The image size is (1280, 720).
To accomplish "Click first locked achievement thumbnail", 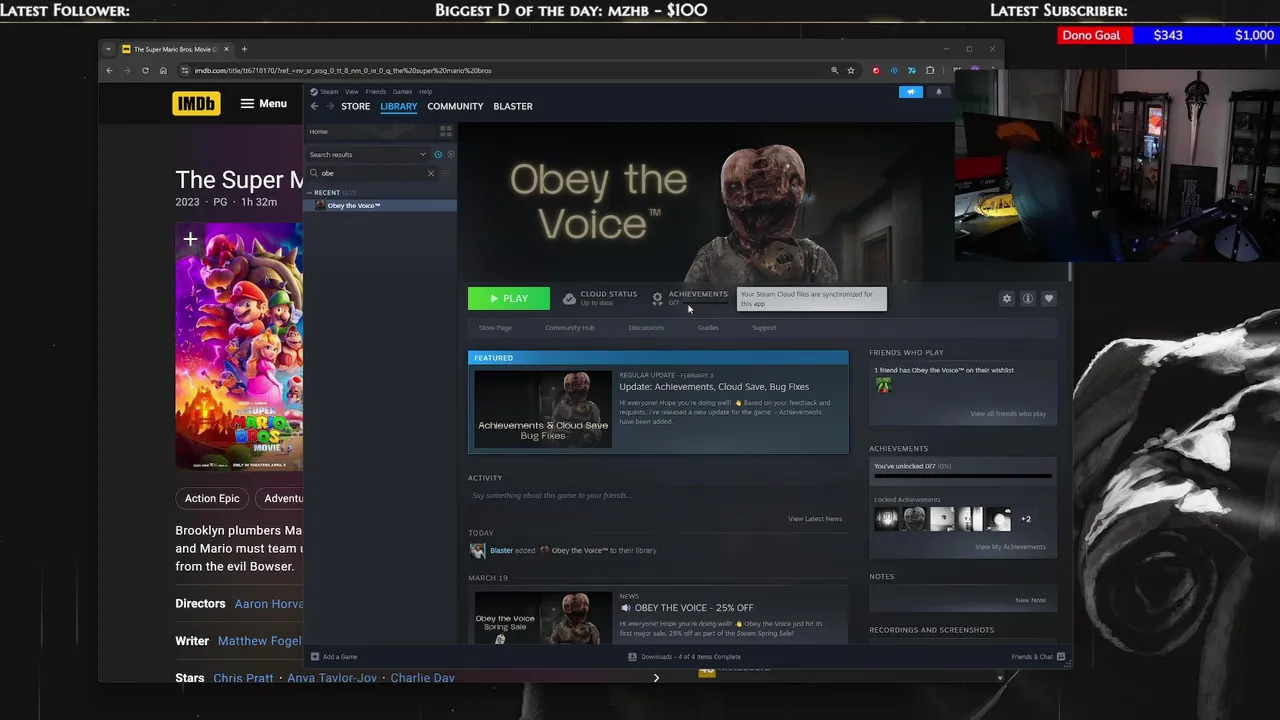I will click(x=886, y=519).
